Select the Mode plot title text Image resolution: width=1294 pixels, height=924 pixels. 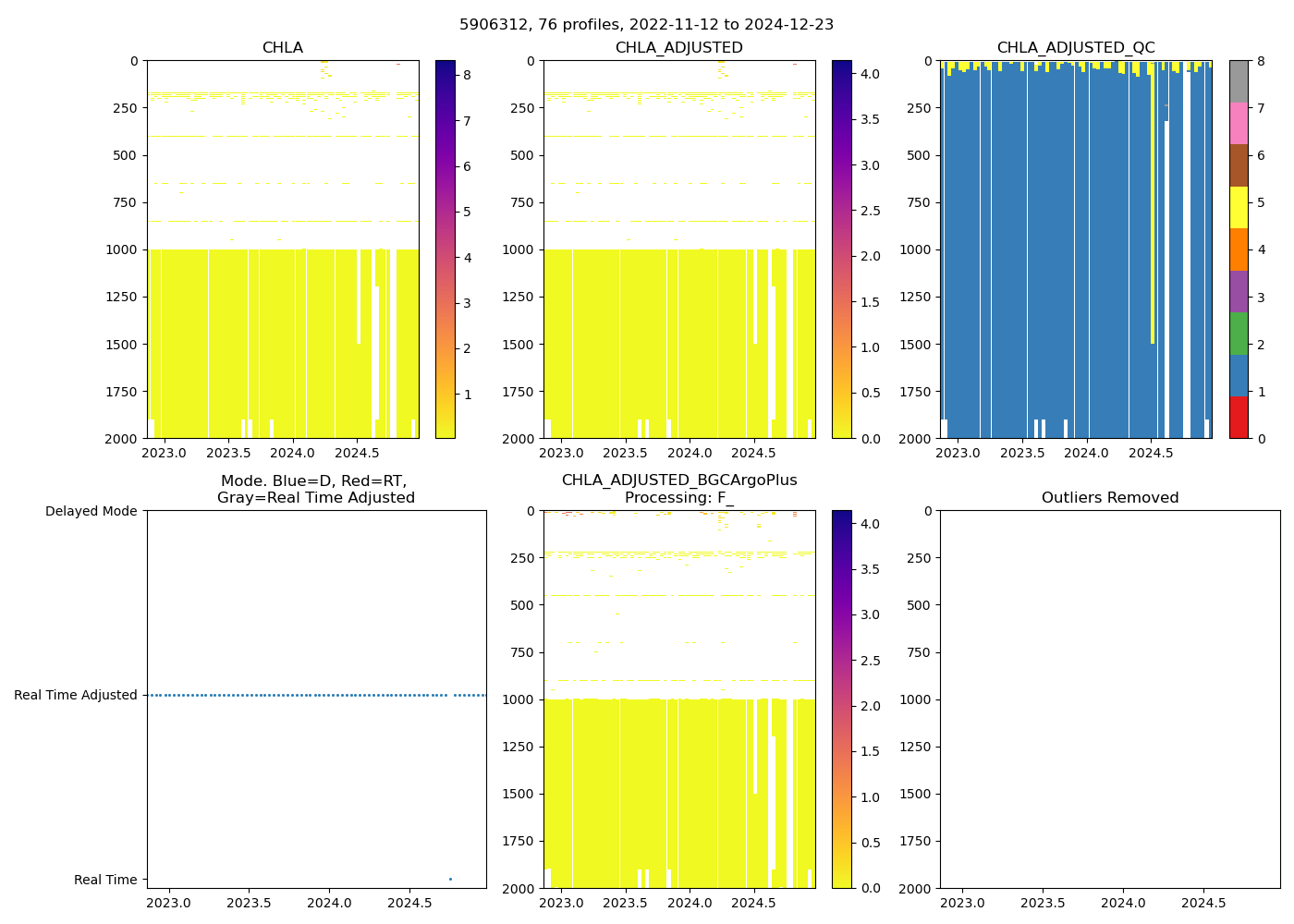click(x=315, y=490)
